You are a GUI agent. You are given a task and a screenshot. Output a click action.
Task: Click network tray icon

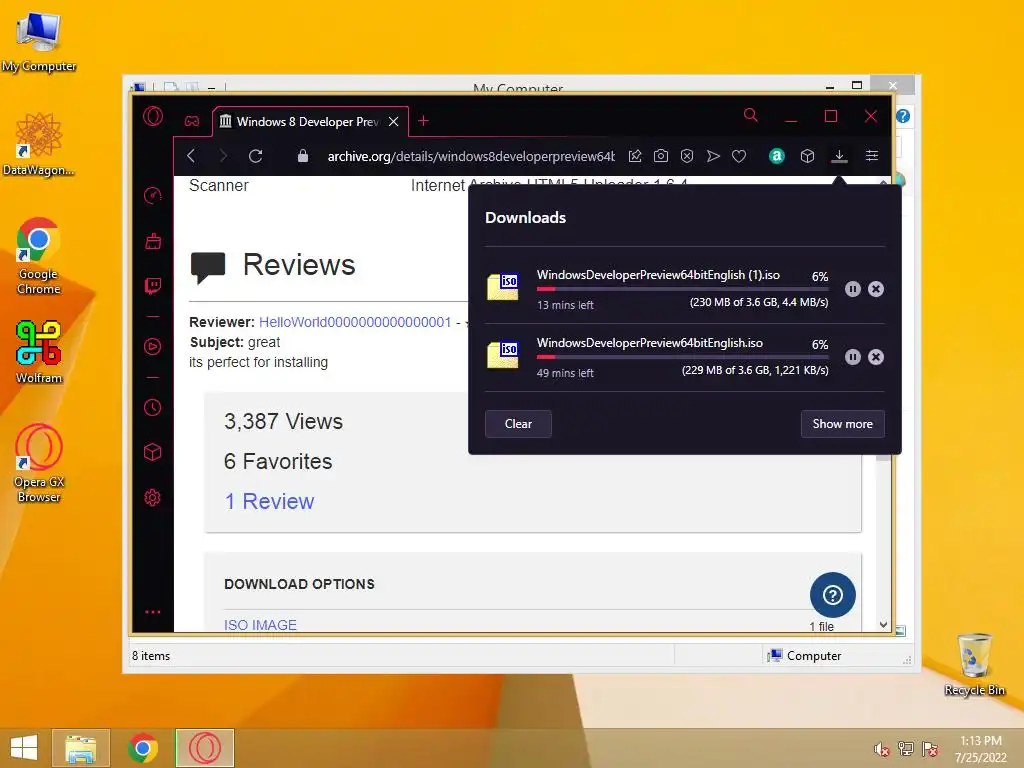pos(906,749)
